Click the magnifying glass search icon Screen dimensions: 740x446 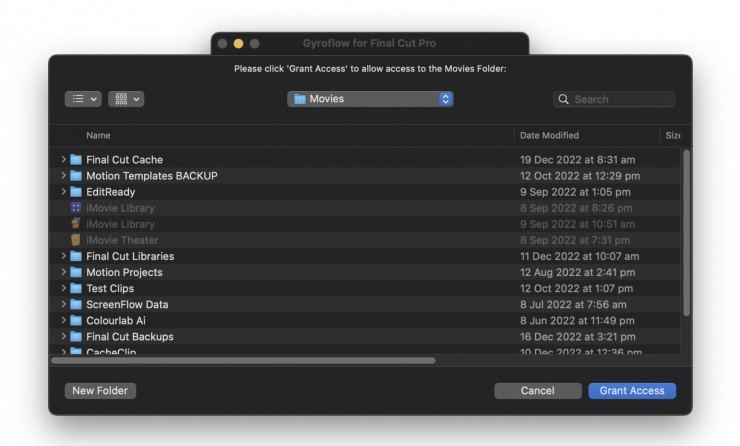click(x=565, y=99)
